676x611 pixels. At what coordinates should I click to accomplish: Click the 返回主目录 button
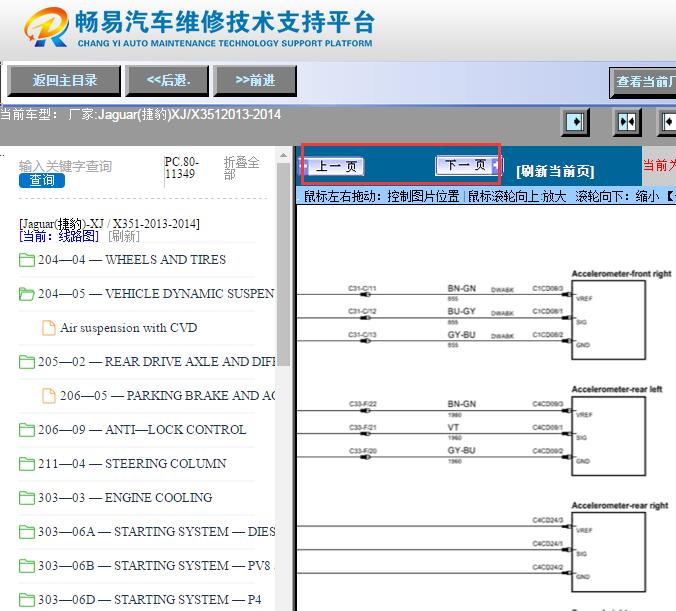pos(64,81)
